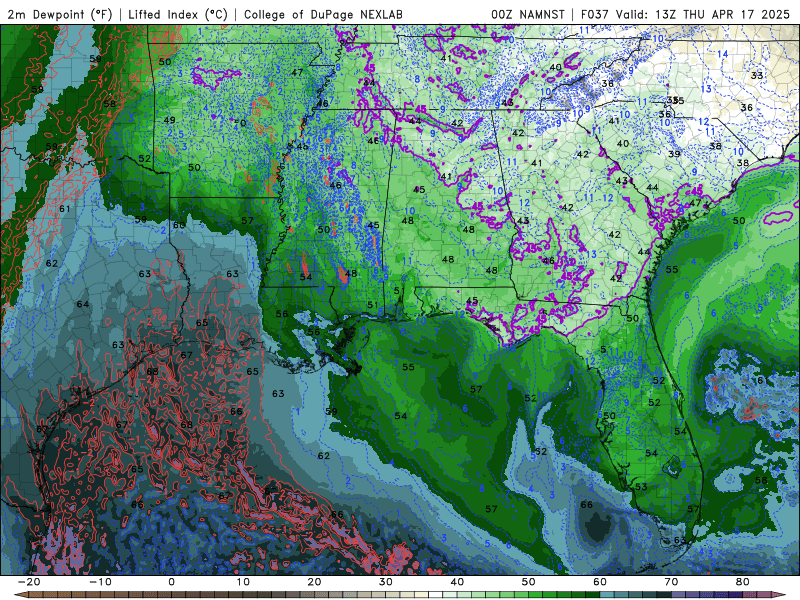Click the "00Z NAMNST" model run label

click(x=528, y=14)
